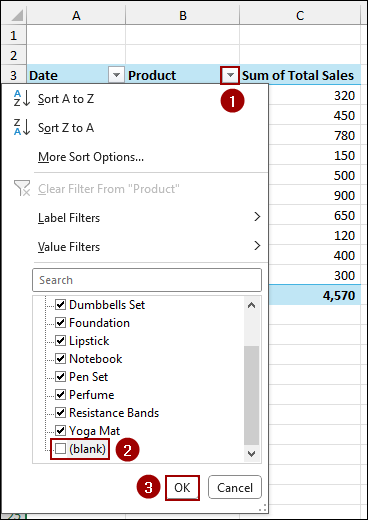368x520 pixels.
Task: Select row 1 header
Action: (13, 35)
